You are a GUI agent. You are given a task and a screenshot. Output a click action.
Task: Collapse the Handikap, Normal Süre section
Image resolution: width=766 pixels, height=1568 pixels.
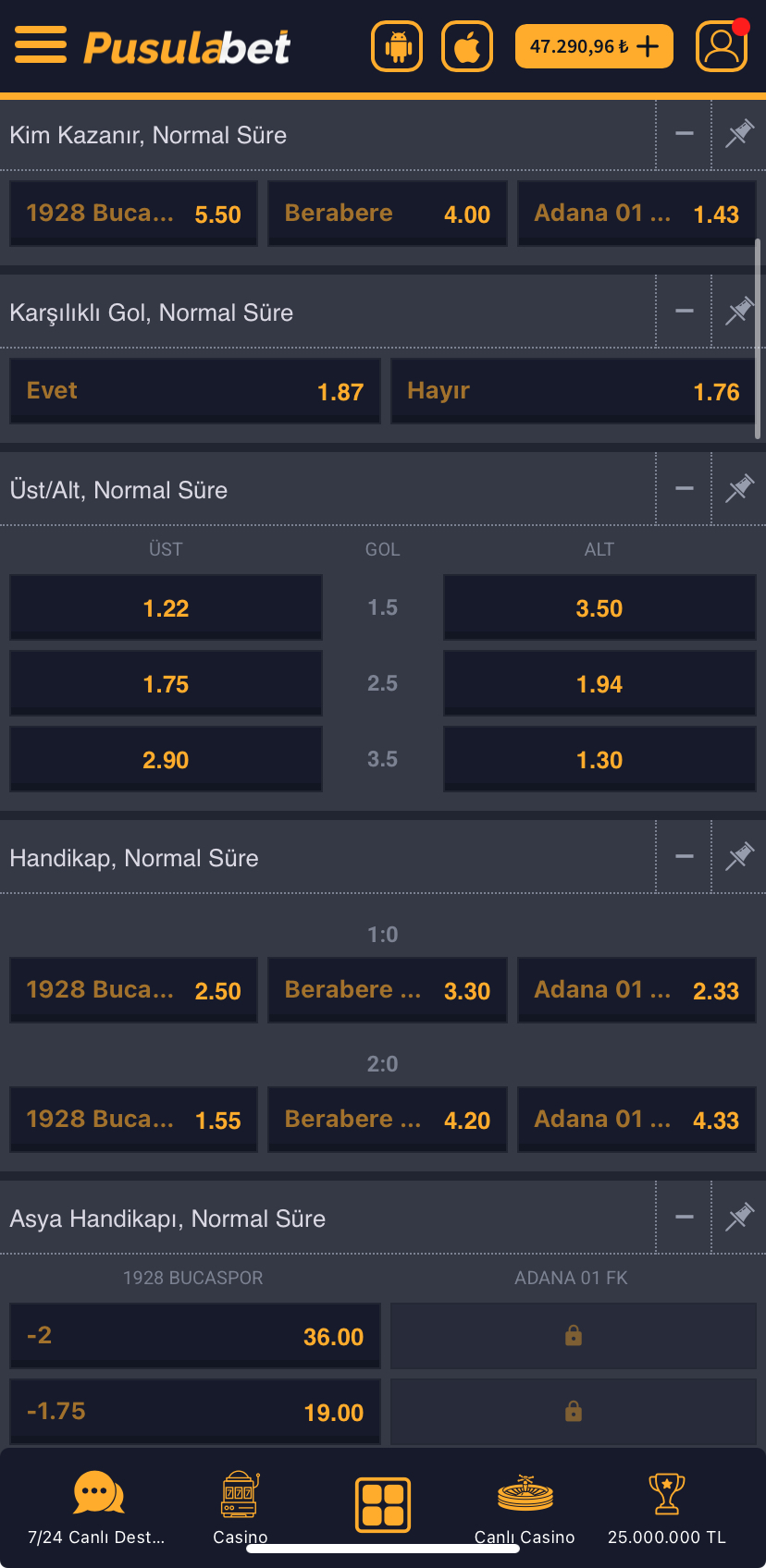click(x=685, y=857)
